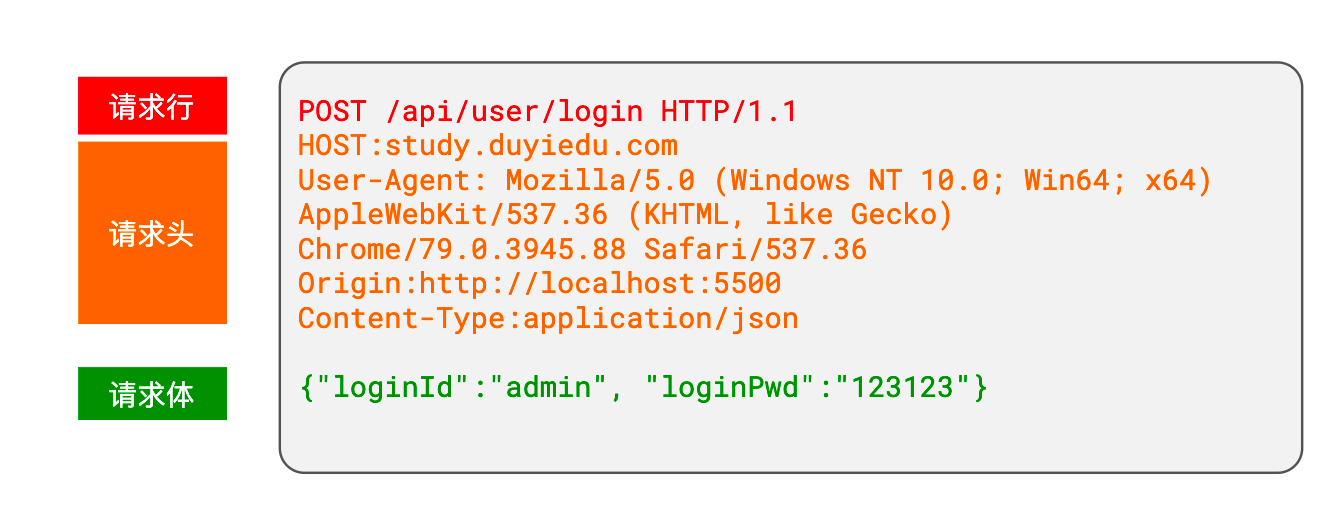1342x532 pixels.
Task: Click the (Windows NT 10.0; Win64; x64) text
Action: (970, 181)
